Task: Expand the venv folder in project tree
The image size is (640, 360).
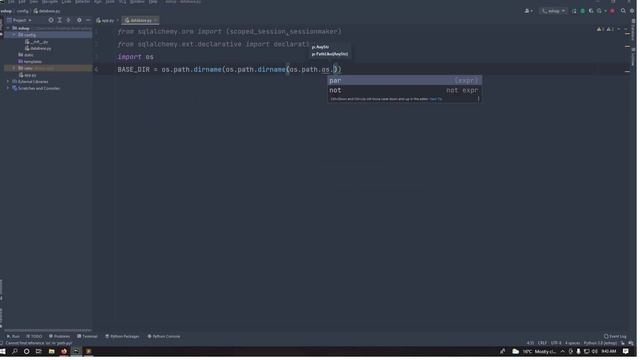Action: (x=14, y=68)
